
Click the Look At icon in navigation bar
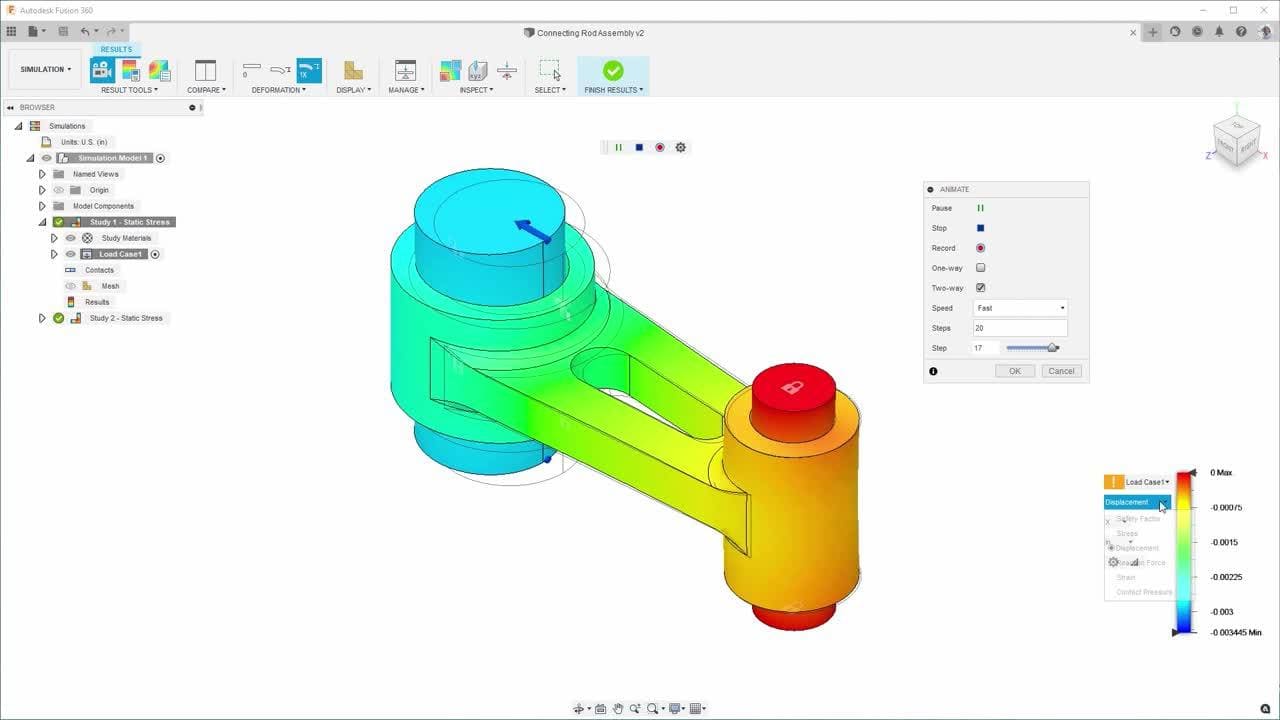(x=600, y=709)
